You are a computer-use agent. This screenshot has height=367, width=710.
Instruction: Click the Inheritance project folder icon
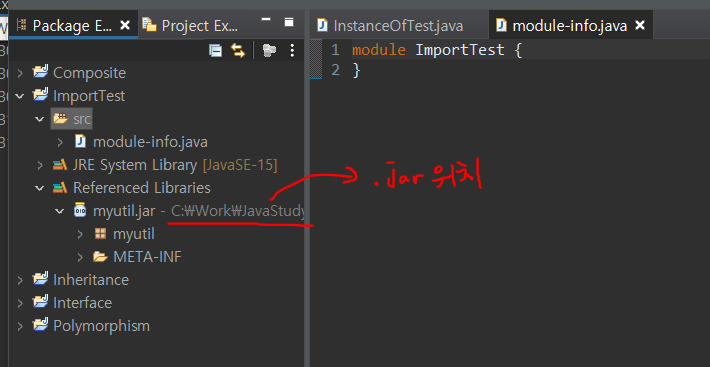click(40, 279)
